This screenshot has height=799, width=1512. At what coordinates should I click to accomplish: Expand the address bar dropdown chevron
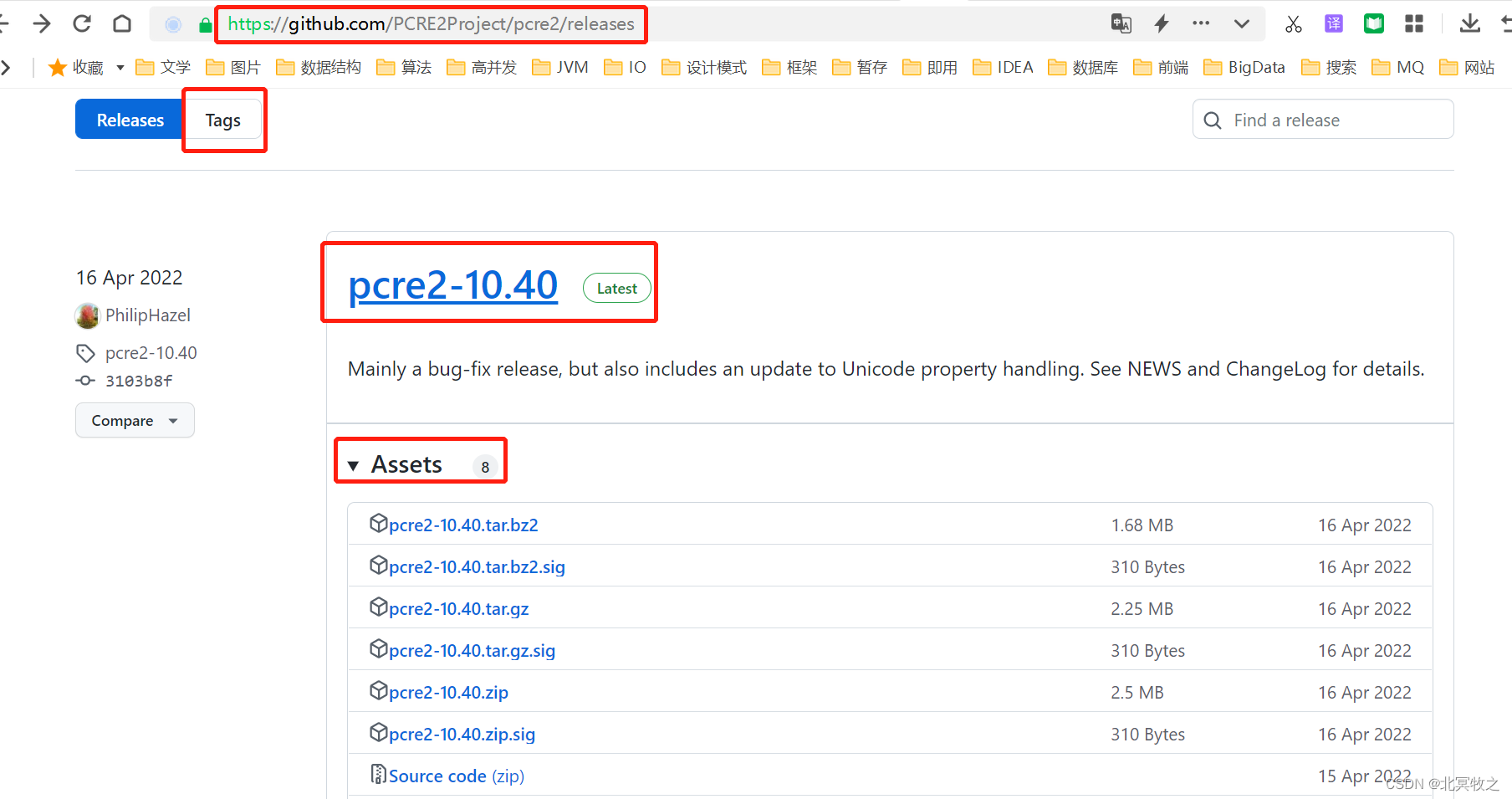1242,23
